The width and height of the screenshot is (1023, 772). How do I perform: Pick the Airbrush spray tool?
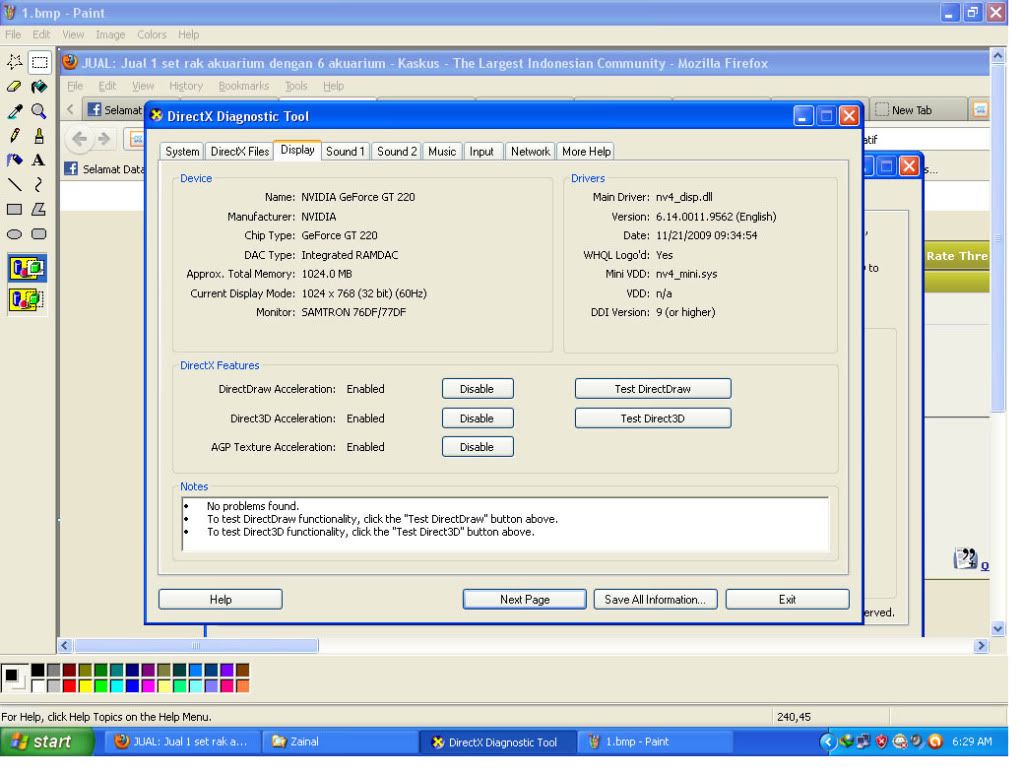coord(14,160)
